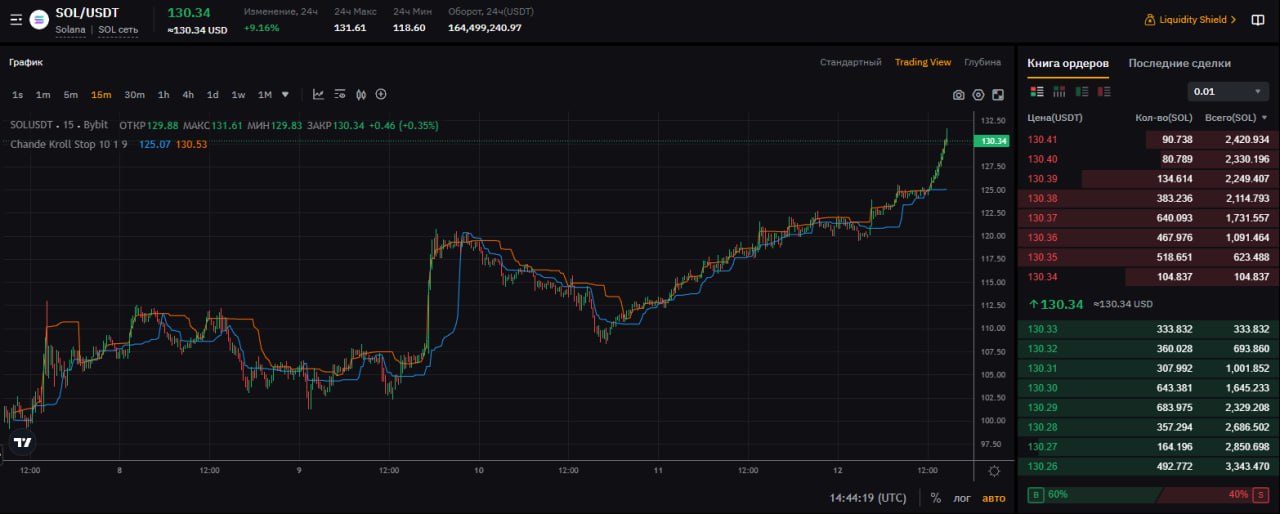Toggle the лог logarithmic scale
1280x514 pixels.
[962, 497]
